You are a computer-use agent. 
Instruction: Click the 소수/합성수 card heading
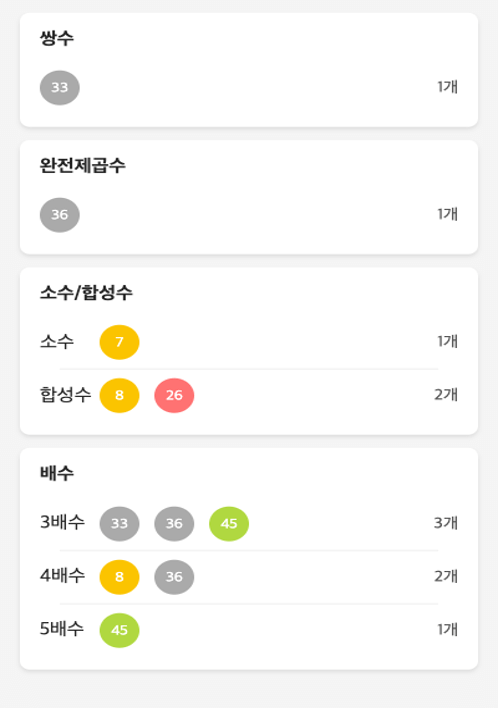click(x=86, y=293)
